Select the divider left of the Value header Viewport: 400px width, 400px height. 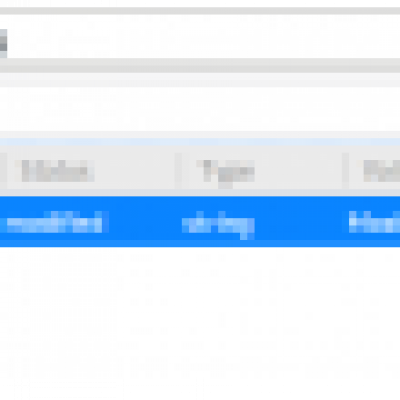point(3,171)
